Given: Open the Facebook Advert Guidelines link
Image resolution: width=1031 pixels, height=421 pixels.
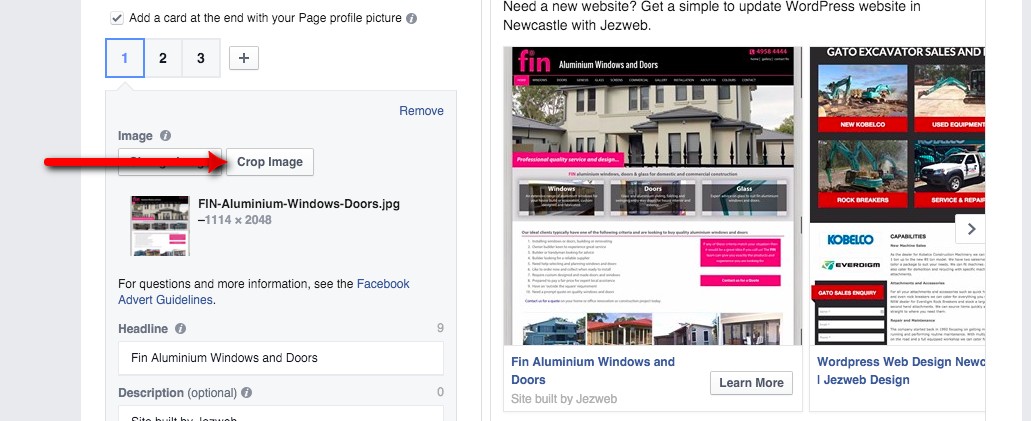Looking at the screenshot, I should click(x=264, y=292).
